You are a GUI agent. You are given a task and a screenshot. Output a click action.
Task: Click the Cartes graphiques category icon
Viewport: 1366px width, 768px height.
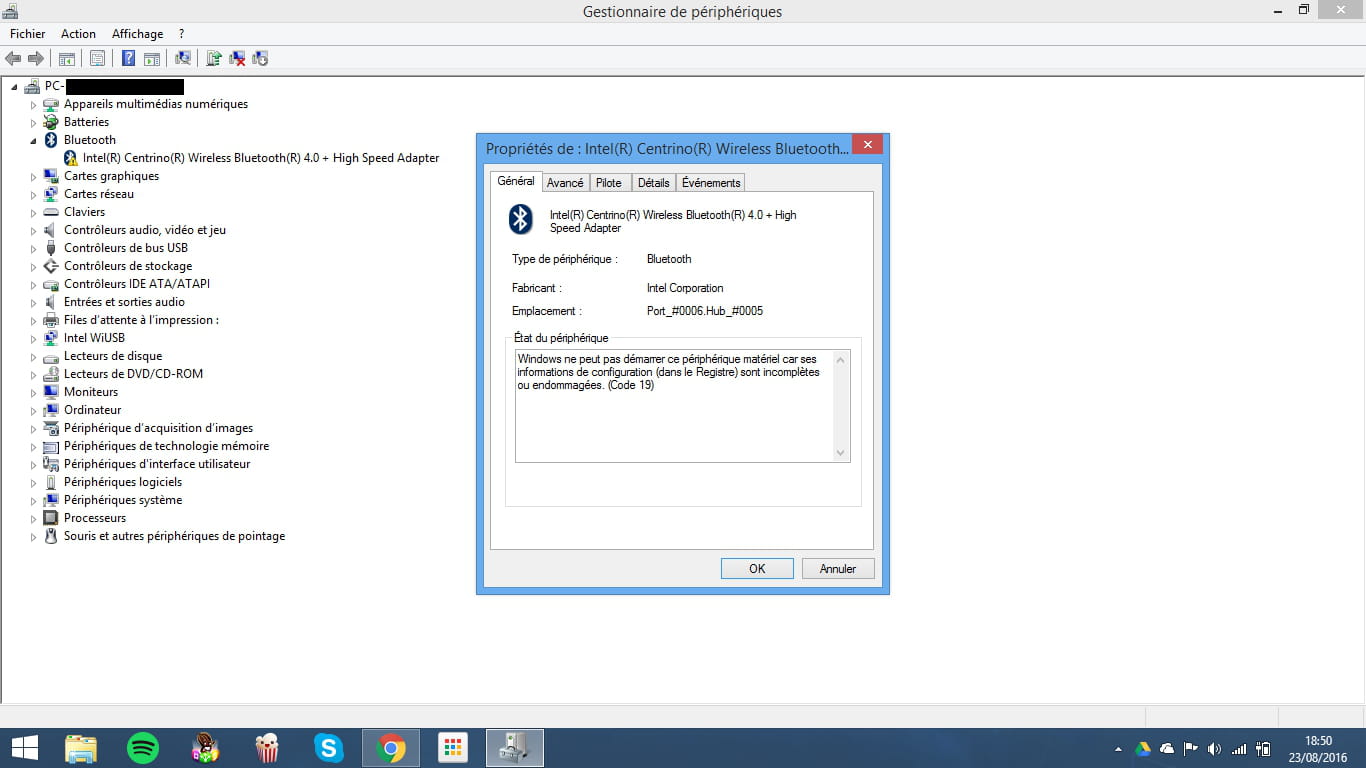coord(52,176)
